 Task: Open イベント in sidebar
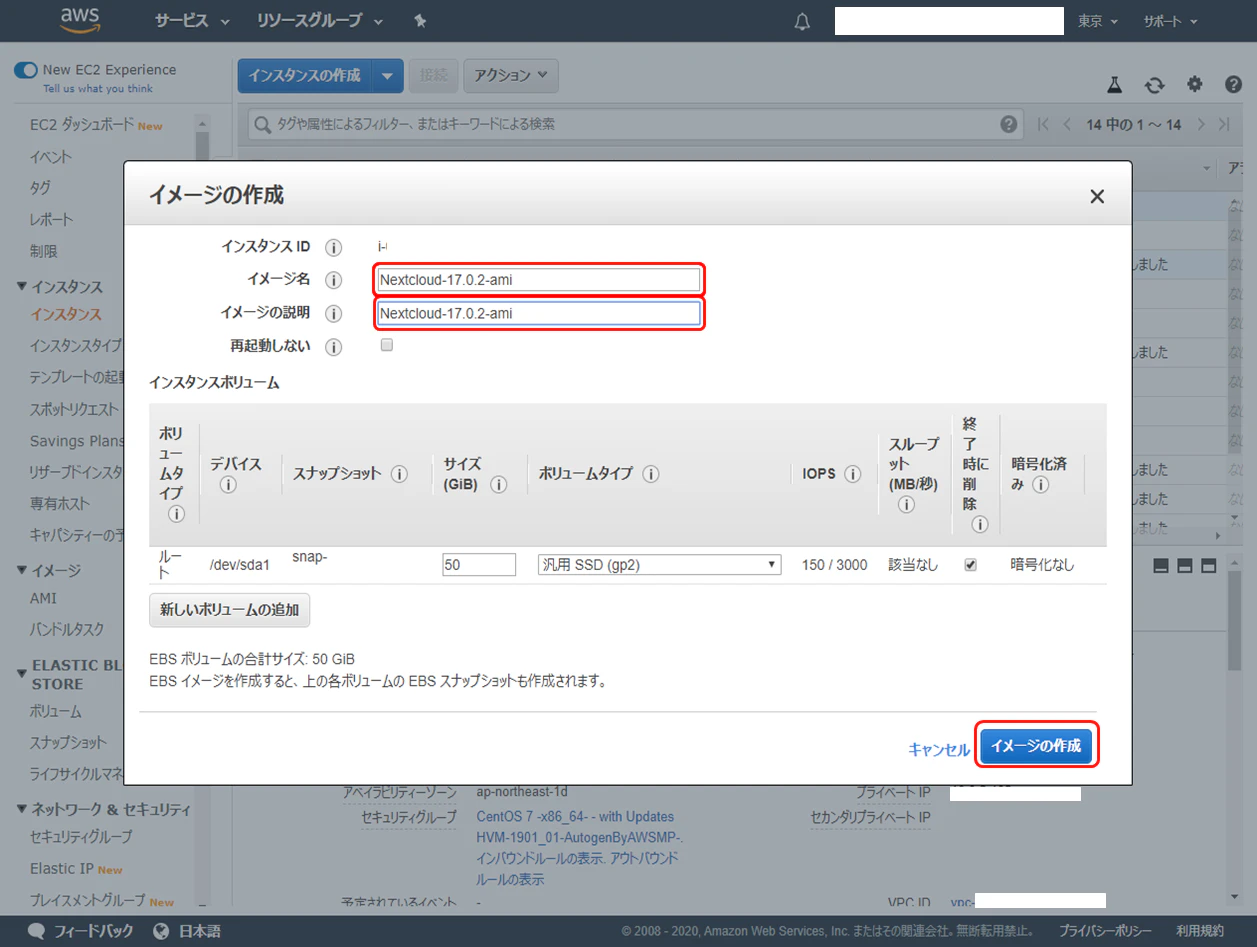coord(51,157)
